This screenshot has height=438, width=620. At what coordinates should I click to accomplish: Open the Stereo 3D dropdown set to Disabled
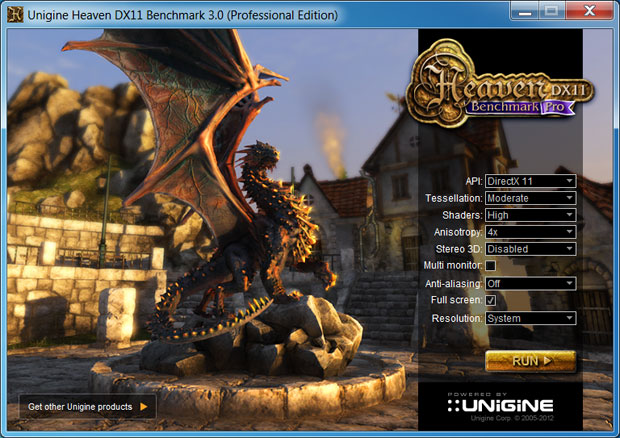pos(530,249)
